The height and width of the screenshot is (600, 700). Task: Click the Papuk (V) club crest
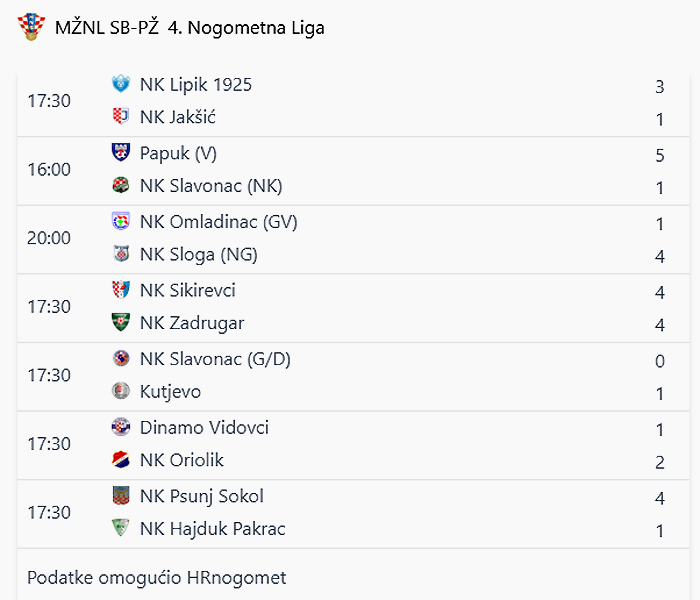click(121, 153)
